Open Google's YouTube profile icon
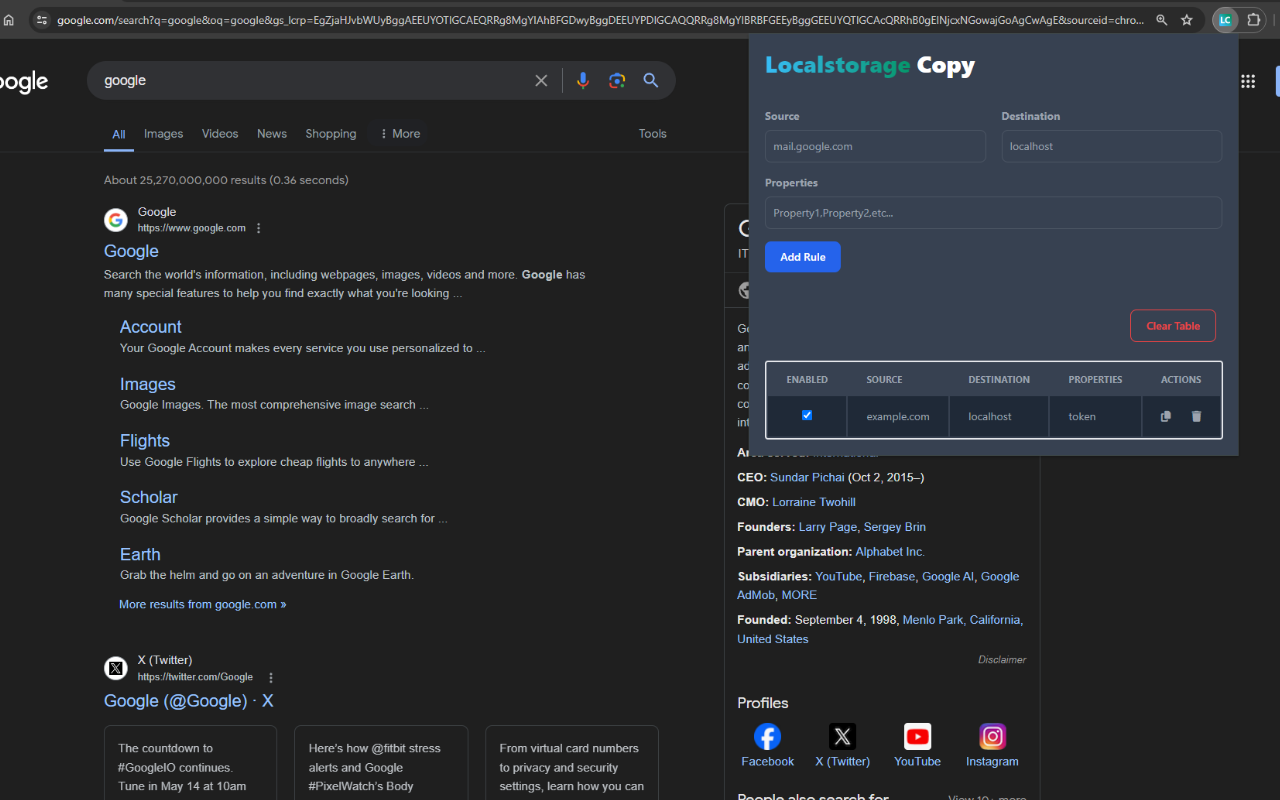Viewport: 1280px width, 800px height. point(917,736)
